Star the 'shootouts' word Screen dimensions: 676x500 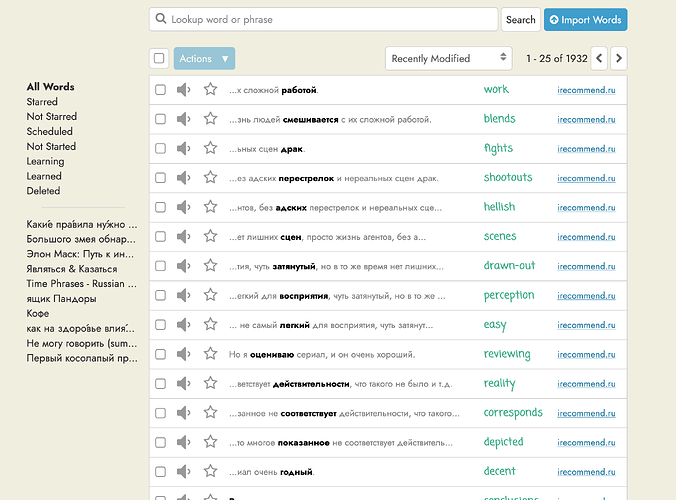point(210,177)
